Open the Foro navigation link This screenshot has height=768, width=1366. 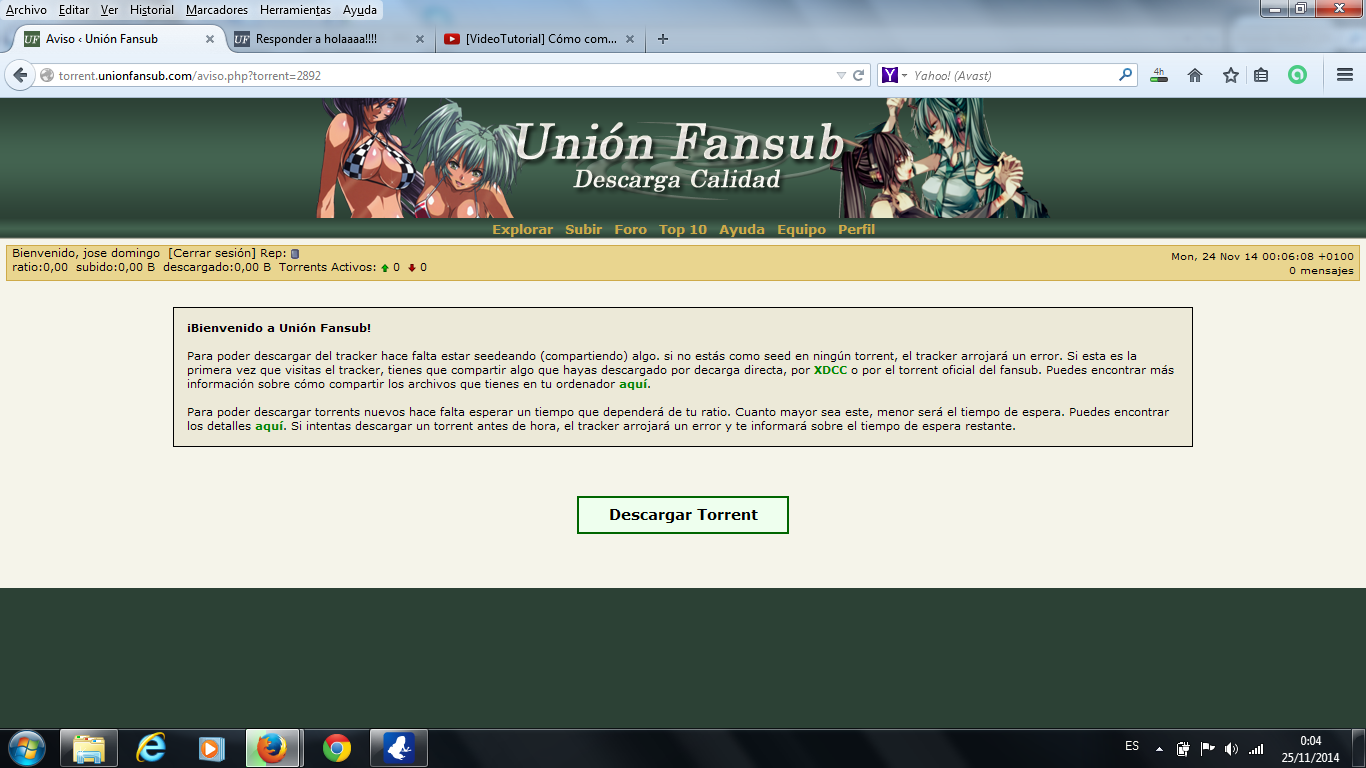(x=630, y=229)
